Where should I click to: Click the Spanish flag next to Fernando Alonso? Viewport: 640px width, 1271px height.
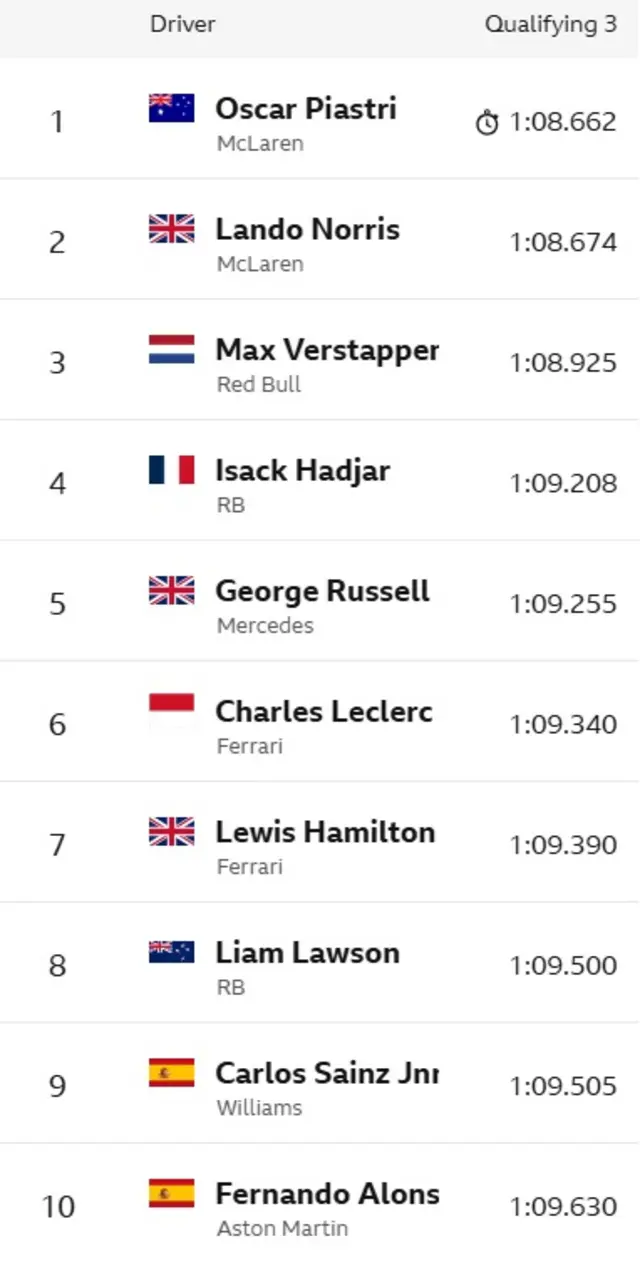[x=171, y=1193]
